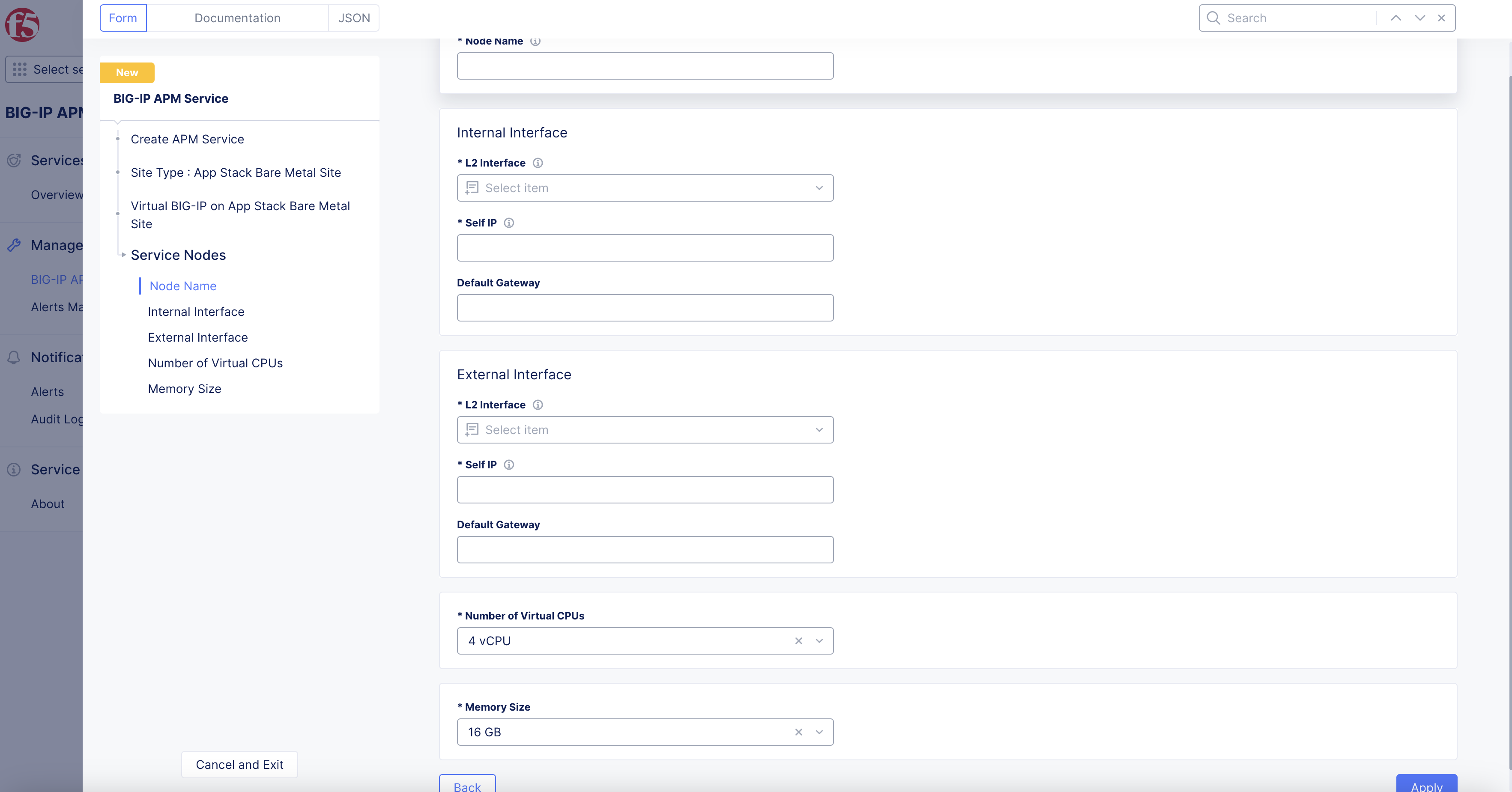
Task: Close the search bar with X
Action: coord(1441,18)
